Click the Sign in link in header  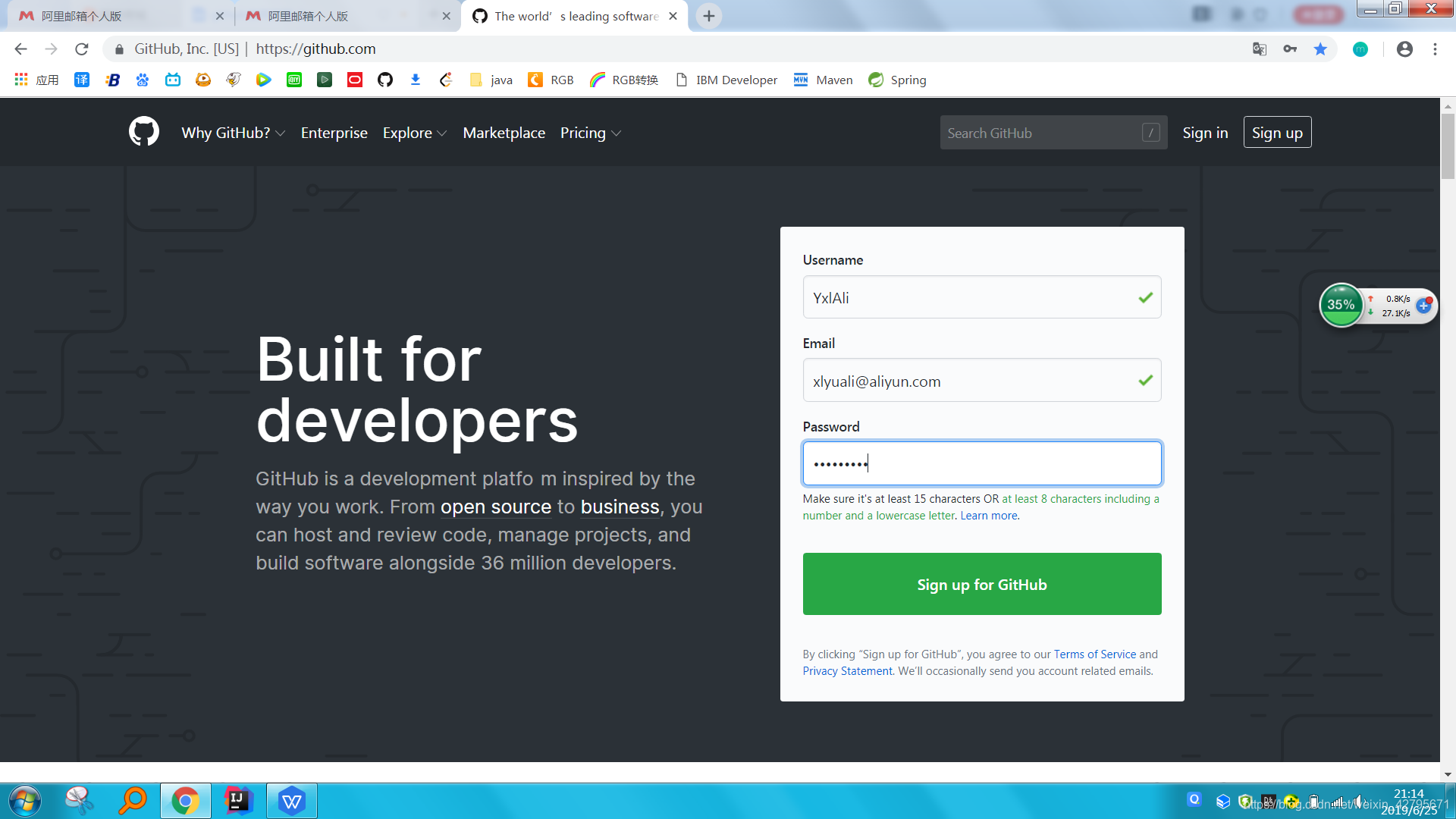[x=1204, y=133]
